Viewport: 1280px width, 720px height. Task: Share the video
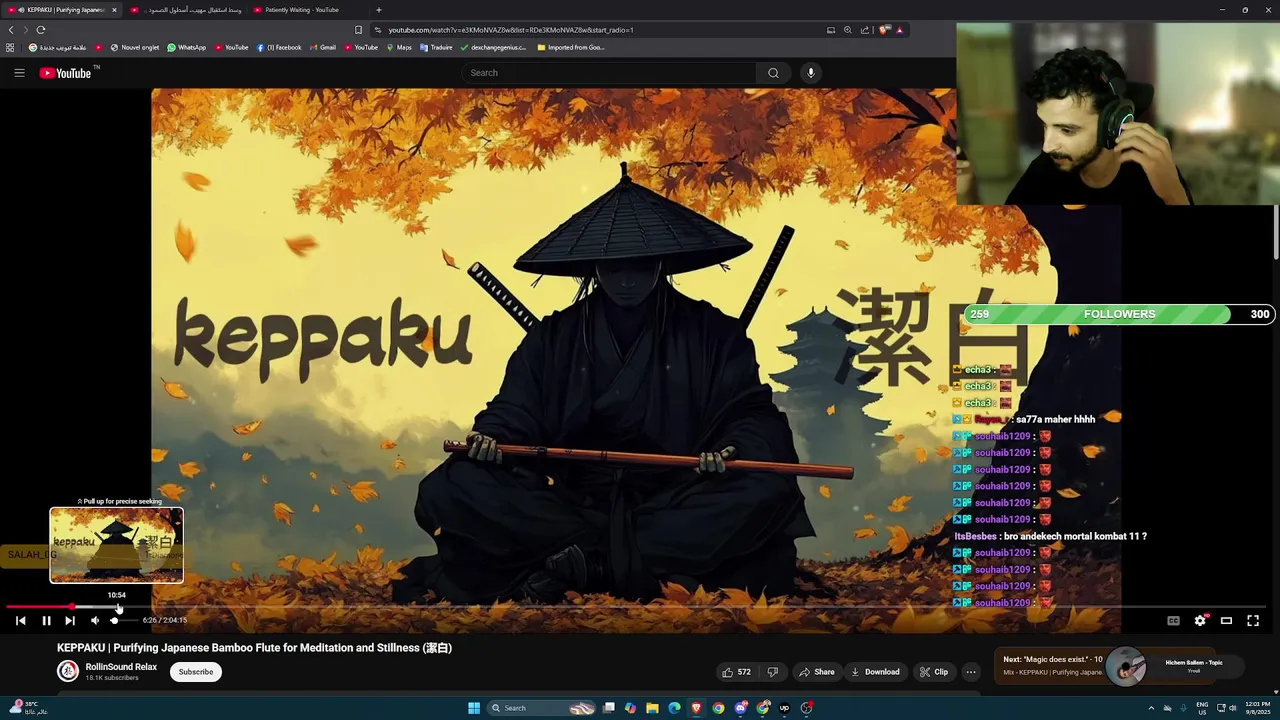[x=816, y=672]
